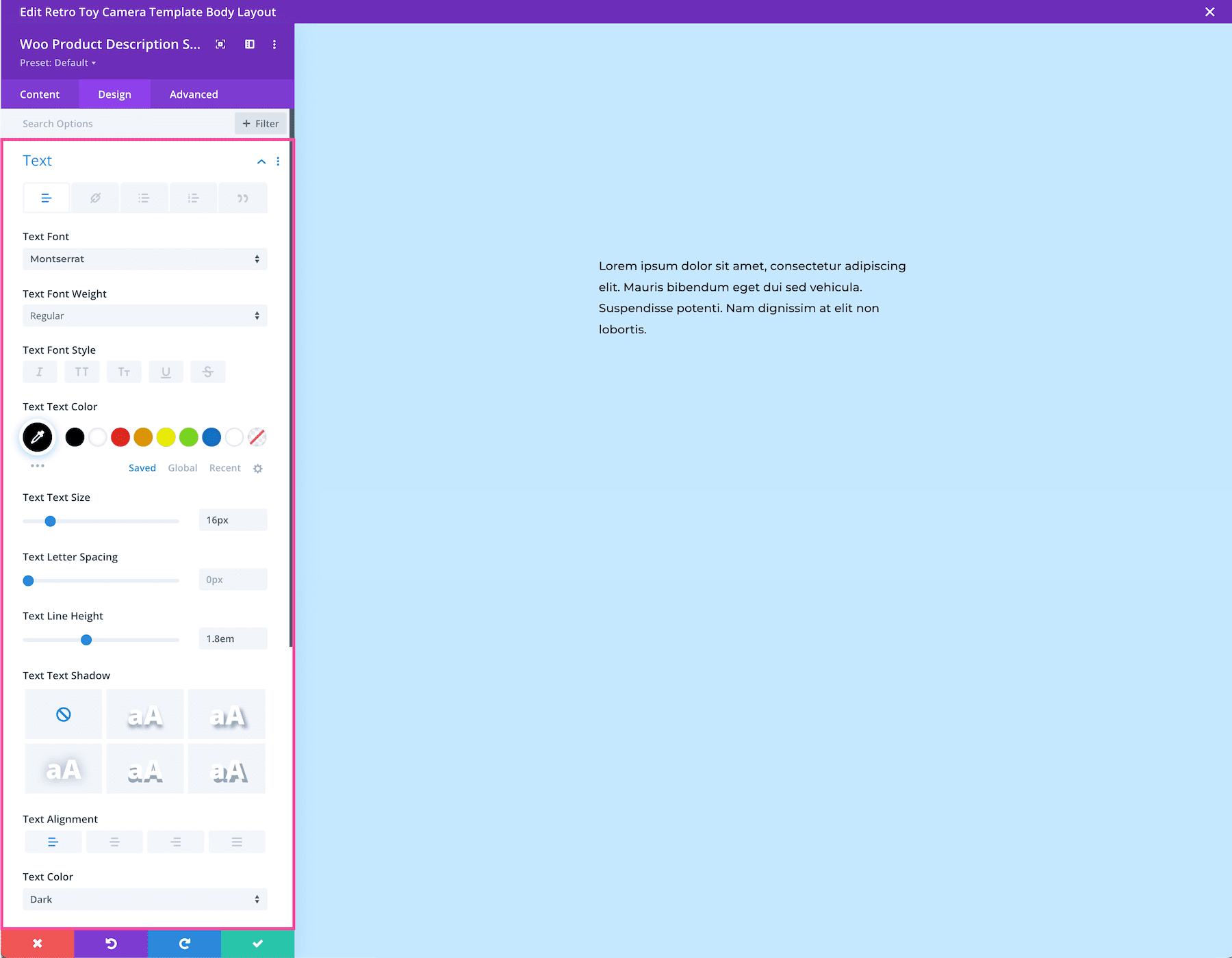1232x958 pixels.
Task: Open the blockquote text styling tab
Action: pyautogui.click(x=242, y=198)
